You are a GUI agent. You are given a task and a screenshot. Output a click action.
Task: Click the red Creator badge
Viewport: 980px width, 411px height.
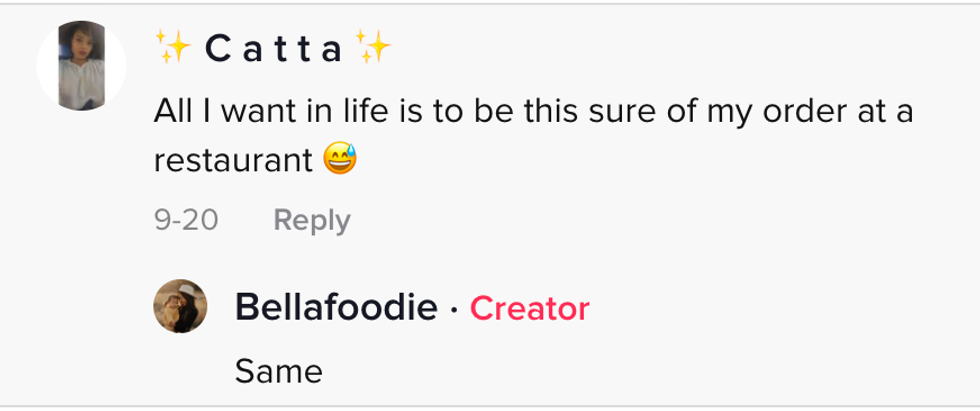[x=529, y=309]
